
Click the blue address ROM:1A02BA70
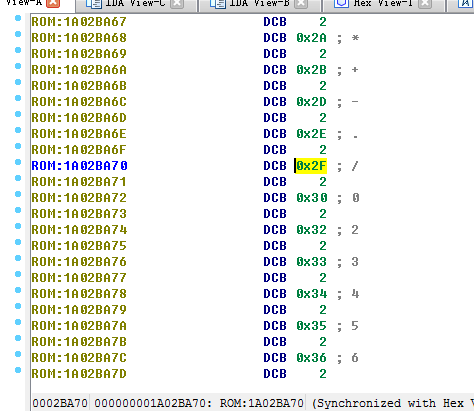79,166
